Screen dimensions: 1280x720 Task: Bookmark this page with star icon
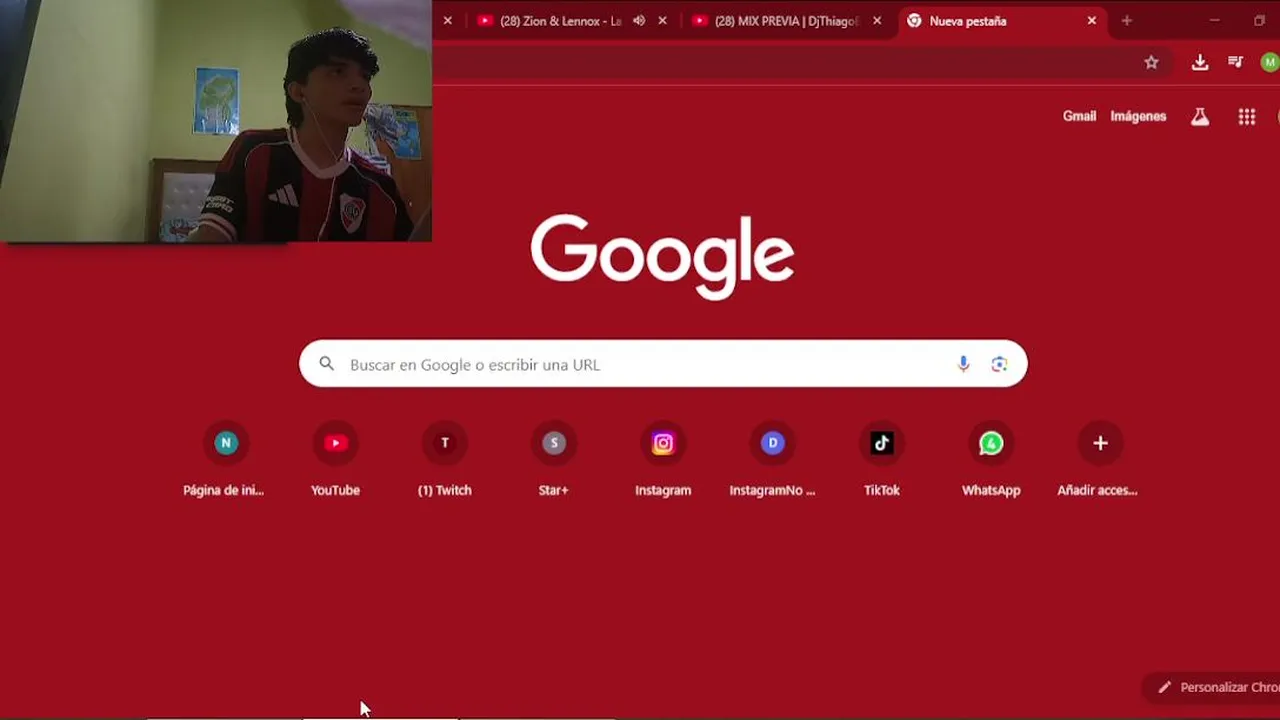pyautogui.click(x=1151, y=62)
